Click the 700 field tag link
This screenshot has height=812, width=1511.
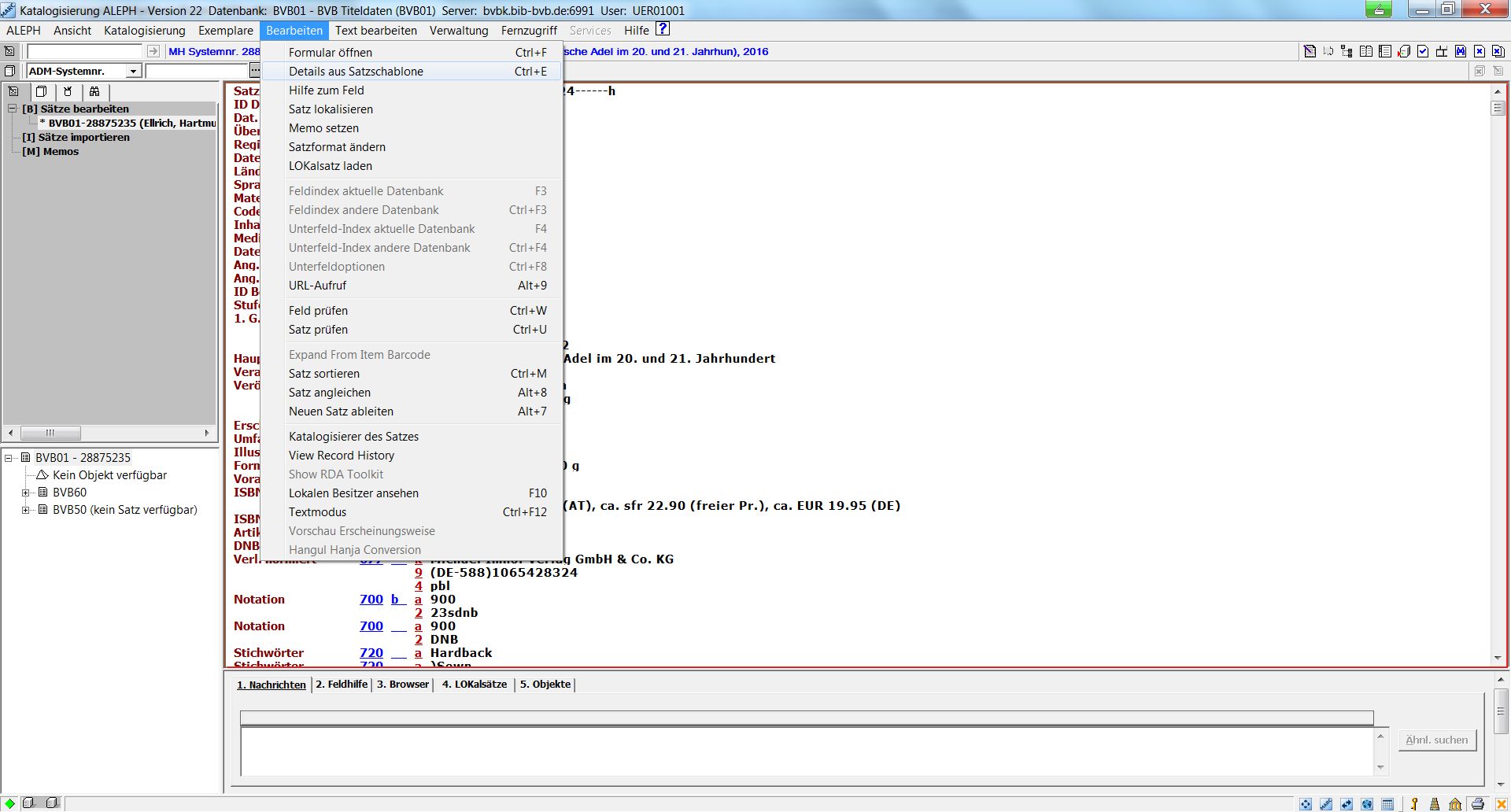tap(371, 600)
